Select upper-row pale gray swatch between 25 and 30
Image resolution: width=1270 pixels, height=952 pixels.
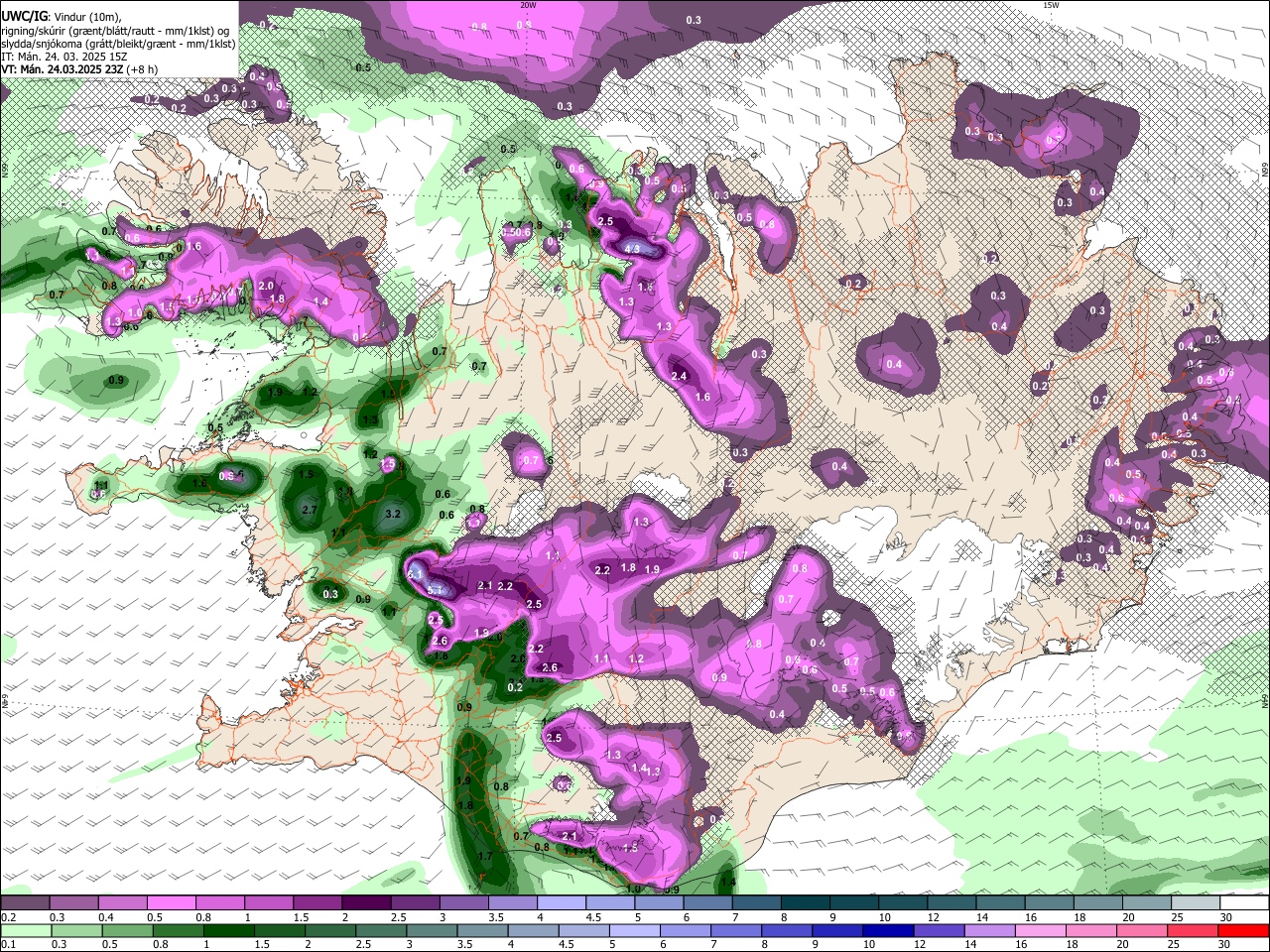(x=1196, y=902)
